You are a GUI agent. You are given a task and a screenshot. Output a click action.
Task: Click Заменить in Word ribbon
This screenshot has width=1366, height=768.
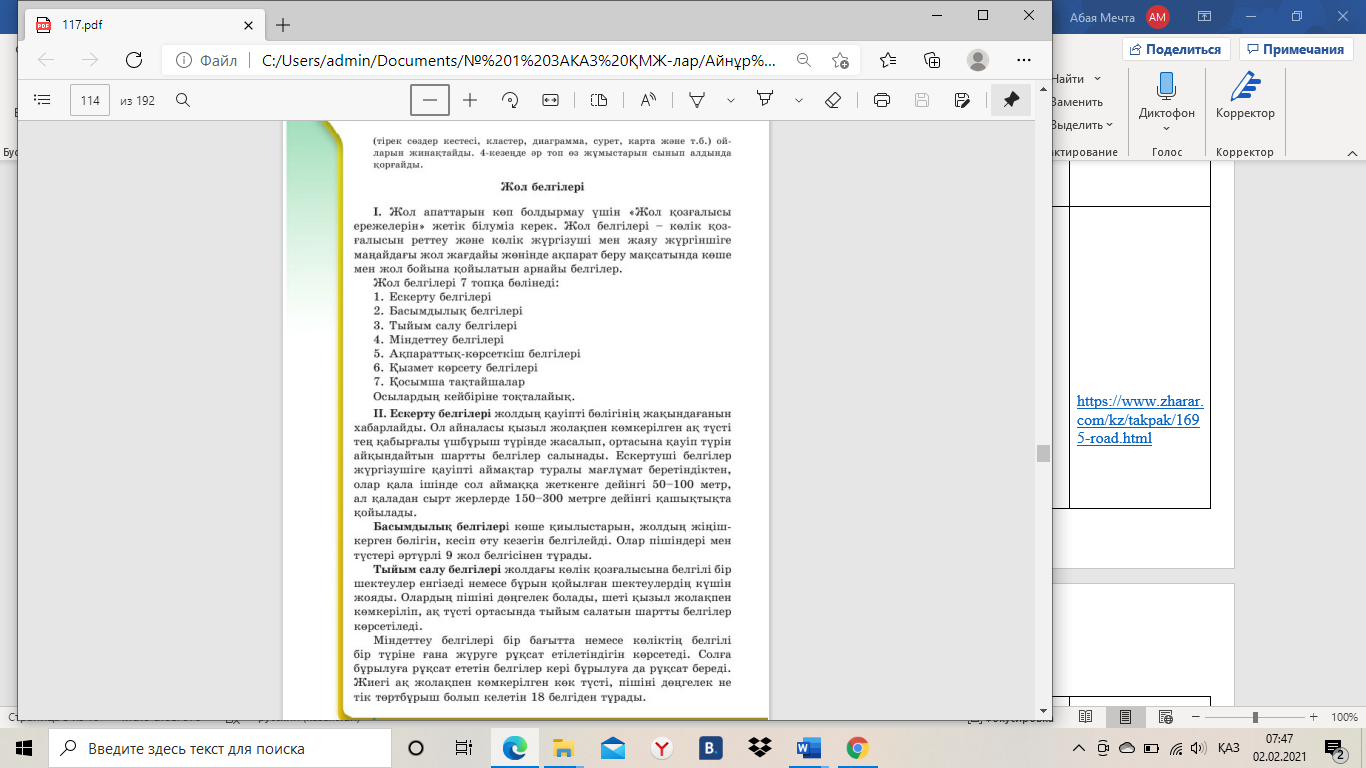(x=1076, y=102)
